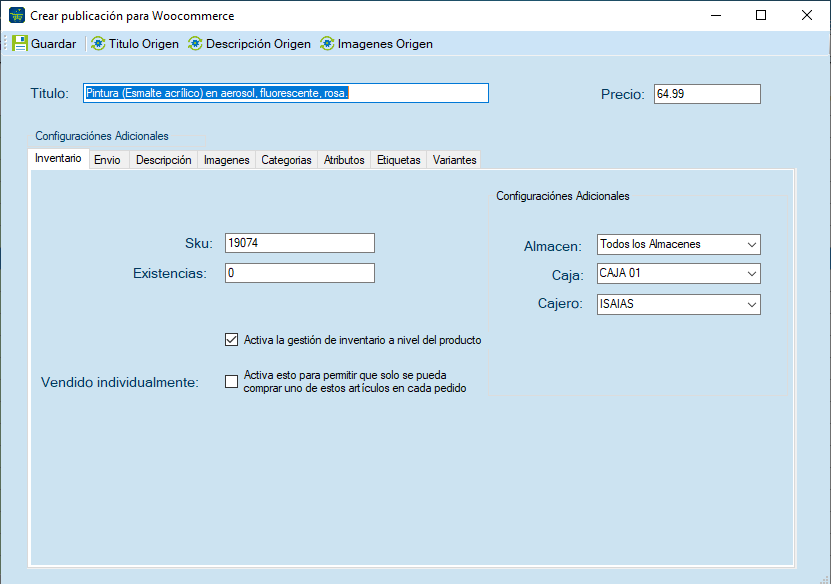
Task: Uncheck inventory management at product level checkbox
Action: 232,340
